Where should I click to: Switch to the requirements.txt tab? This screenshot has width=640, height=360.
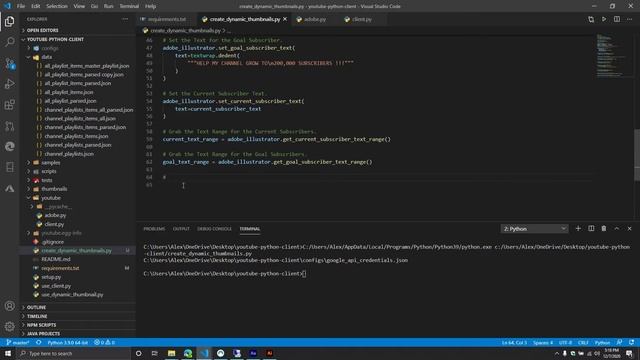click(x=167, y=19)
